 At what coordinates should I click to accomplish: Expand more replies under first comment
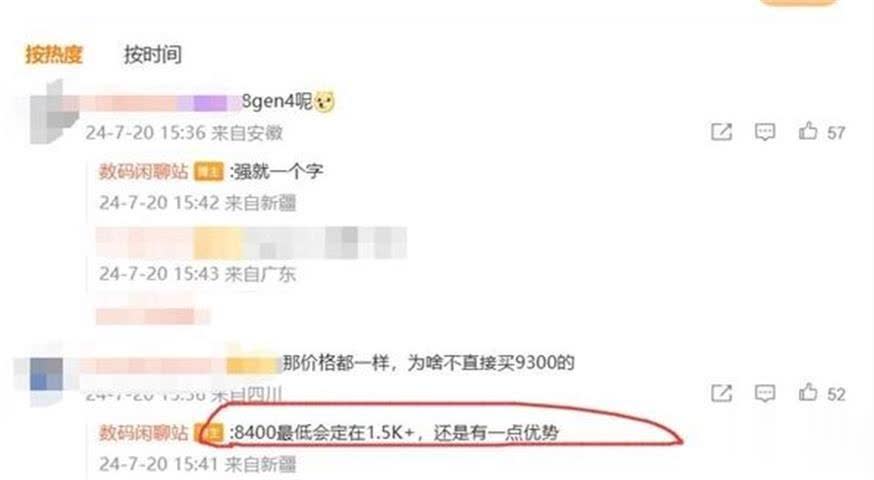point(152,316)
